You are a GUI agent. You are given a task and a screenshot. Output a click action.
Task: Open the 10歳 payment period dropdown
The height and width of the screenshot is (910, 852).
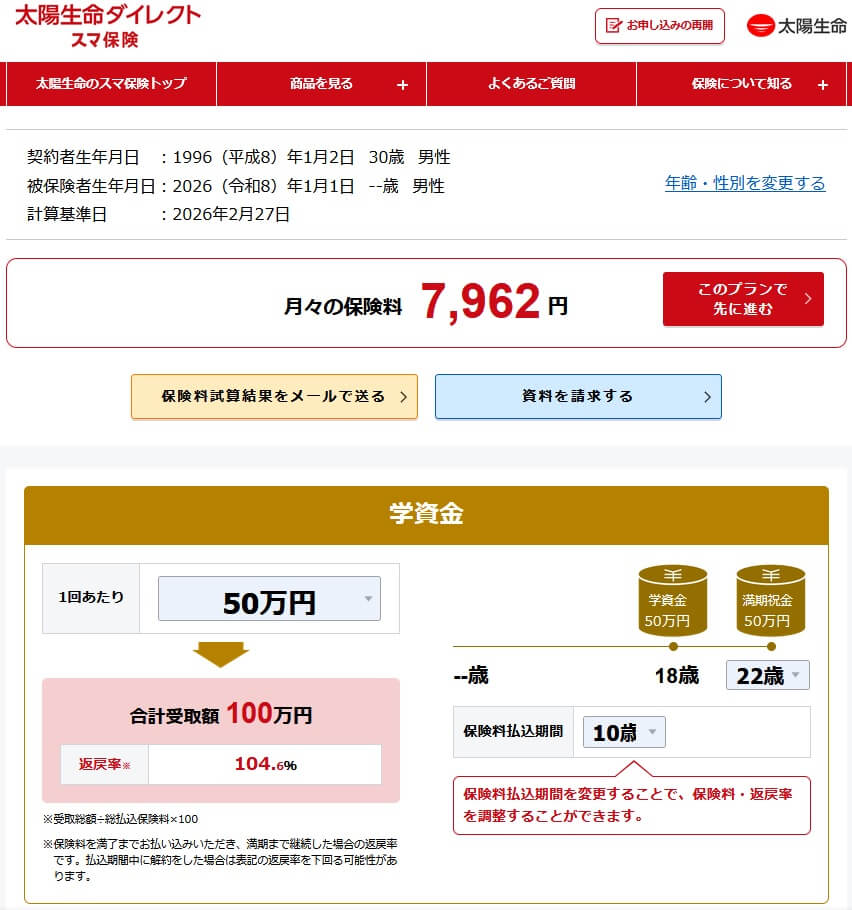pyautogui.click(x=624, y=732)
